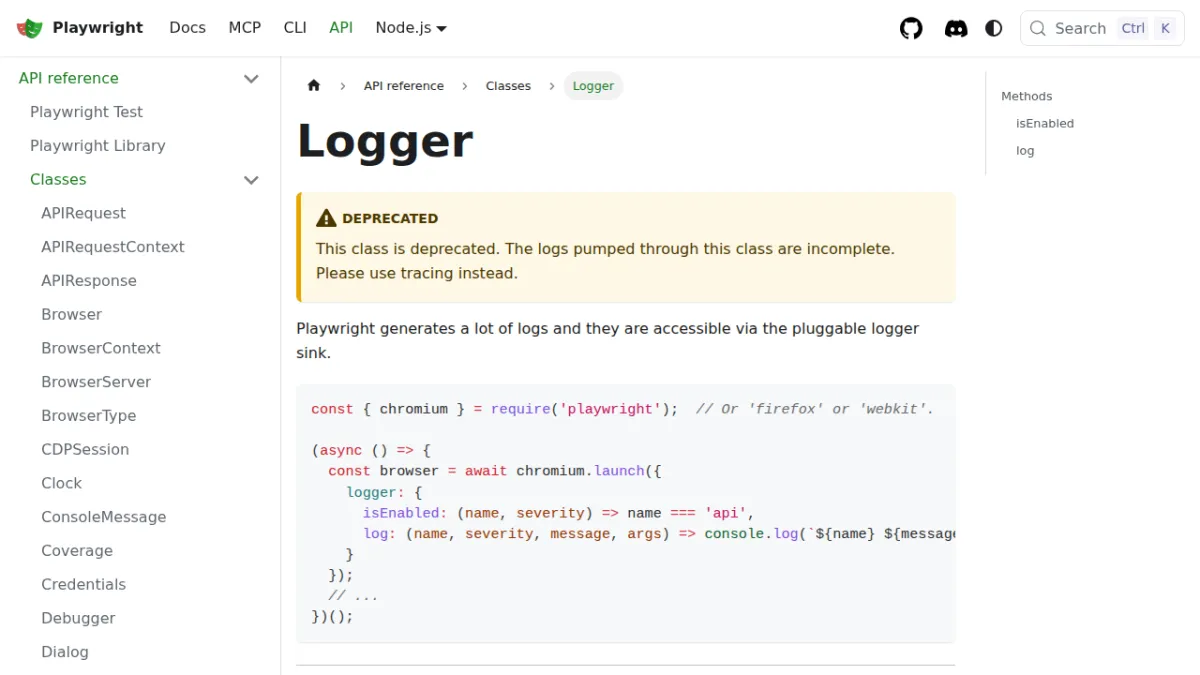The image size is (1200, 675).
Task: Click the Logger breadcrumb pill
Action: 593,86
